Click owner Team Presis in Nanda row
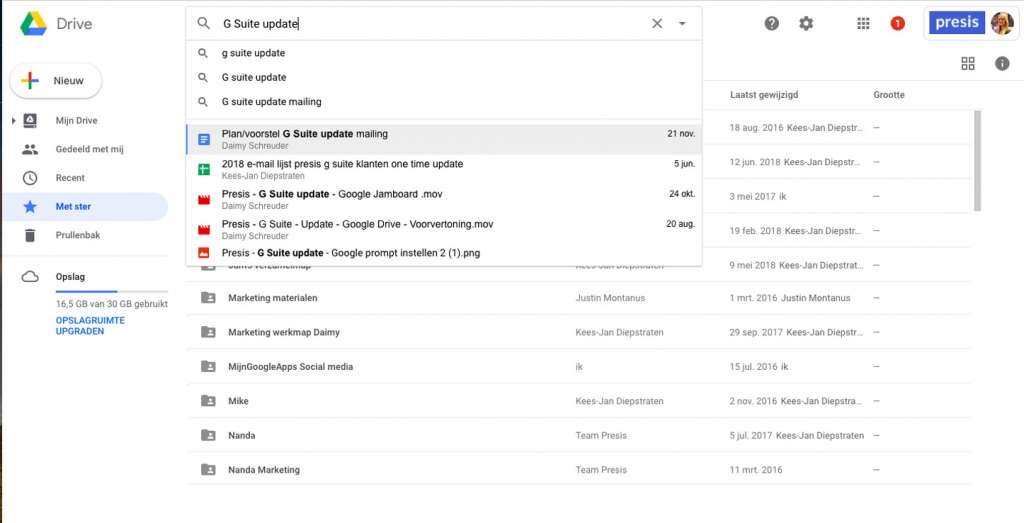 pyautogui.click(x=601, y=436)
